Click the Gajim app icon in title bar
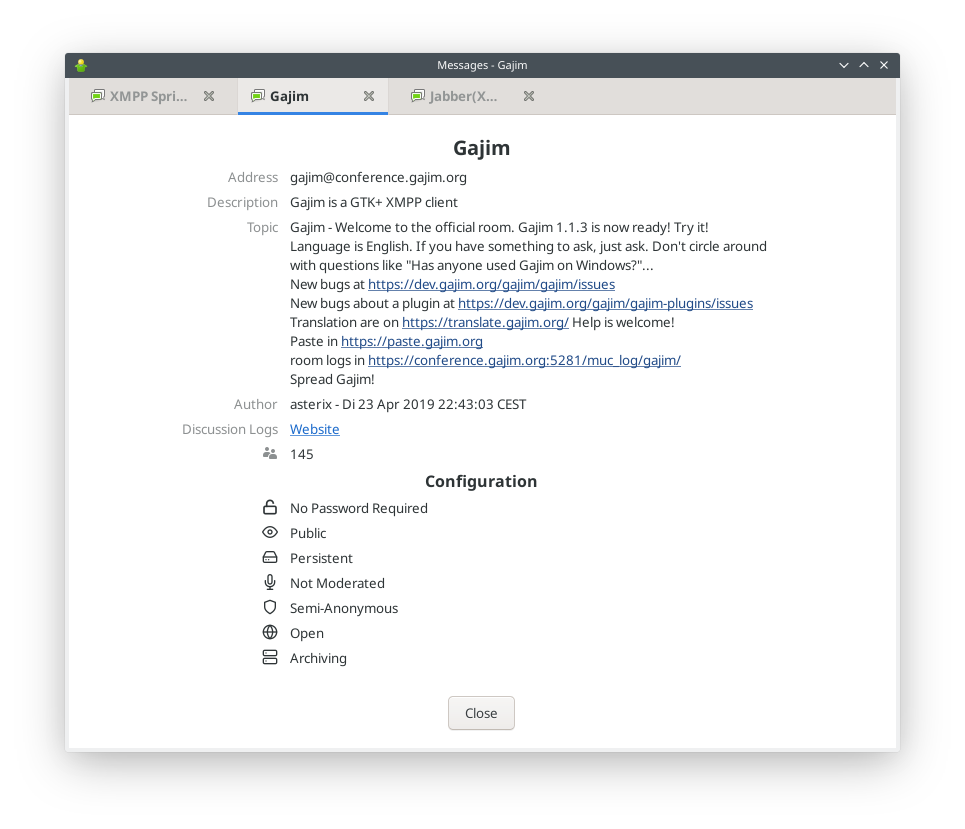Image resolution: width=965 pixels, height=829 pixels. click(x=81, y=65)
